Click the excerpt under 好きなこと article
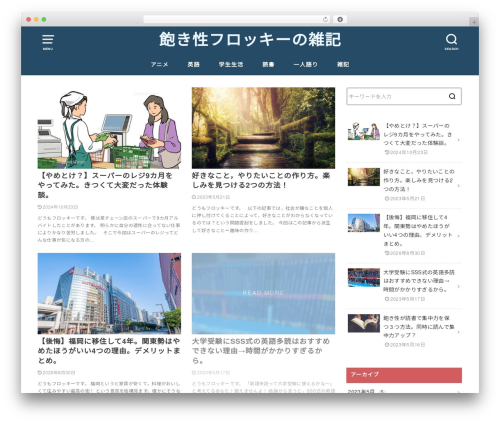The height and width of the screenshot is (423, 500). [x=262, y=219]
